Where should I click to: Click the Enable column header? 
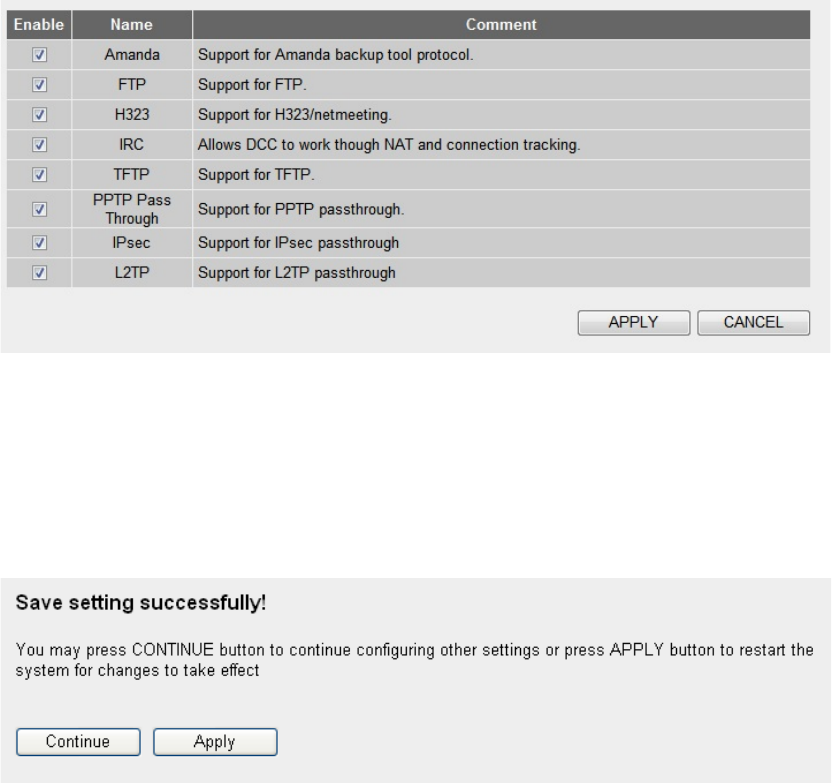[x=39, y=24]
